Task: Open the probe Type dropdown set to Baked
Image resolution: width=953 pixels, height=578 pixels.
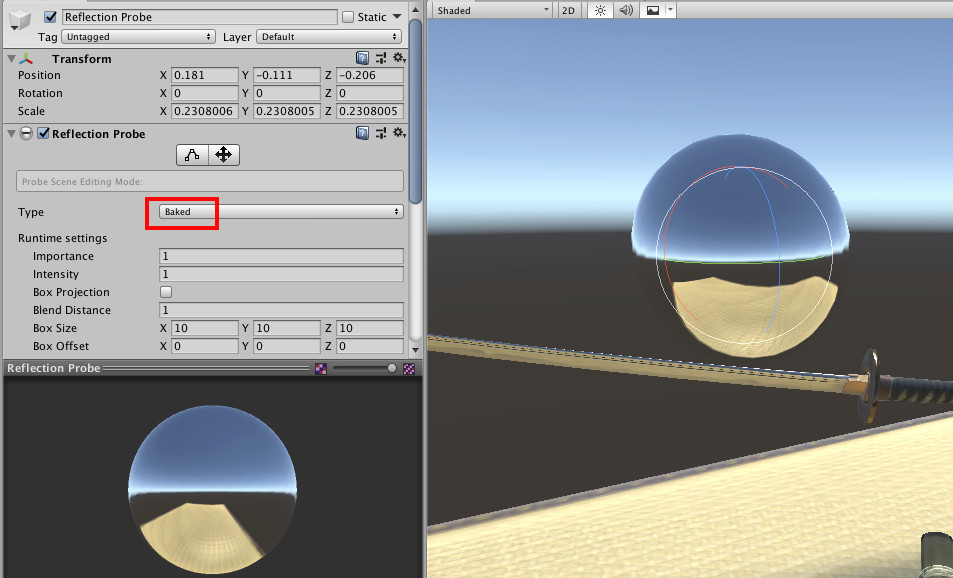Action: (x=281, y=212)
